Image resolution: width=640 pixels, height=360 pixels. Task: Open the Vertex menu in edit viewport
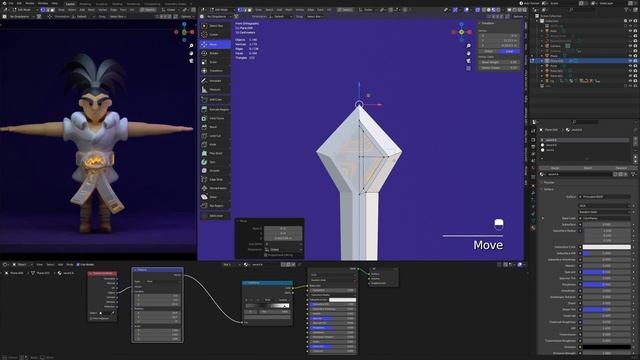[300, 10]
